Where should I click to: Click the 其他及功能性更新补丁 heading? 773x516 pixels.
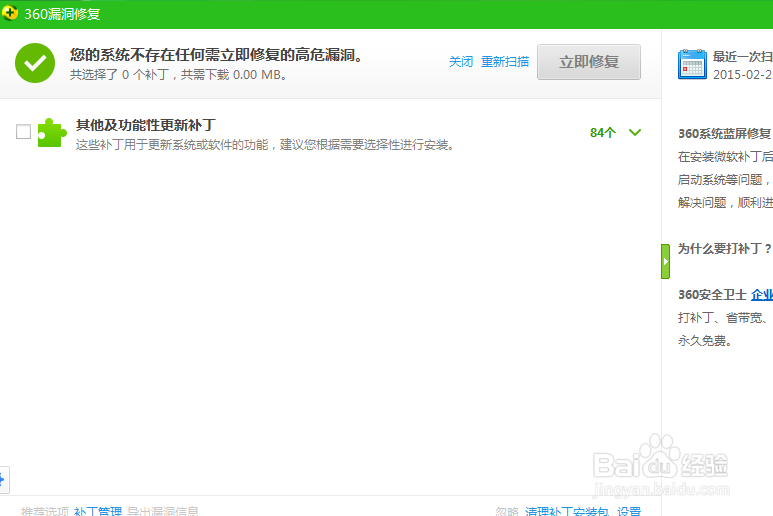coord(145,125)
